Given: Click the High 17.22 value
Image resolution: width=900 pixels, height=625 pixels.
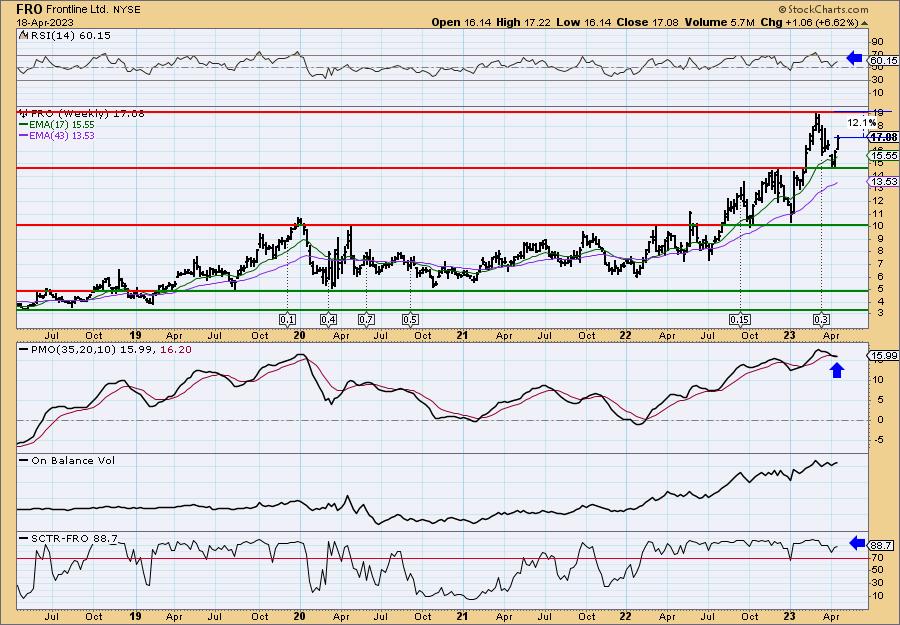Looking at the screenshot, I should (524, 22).
